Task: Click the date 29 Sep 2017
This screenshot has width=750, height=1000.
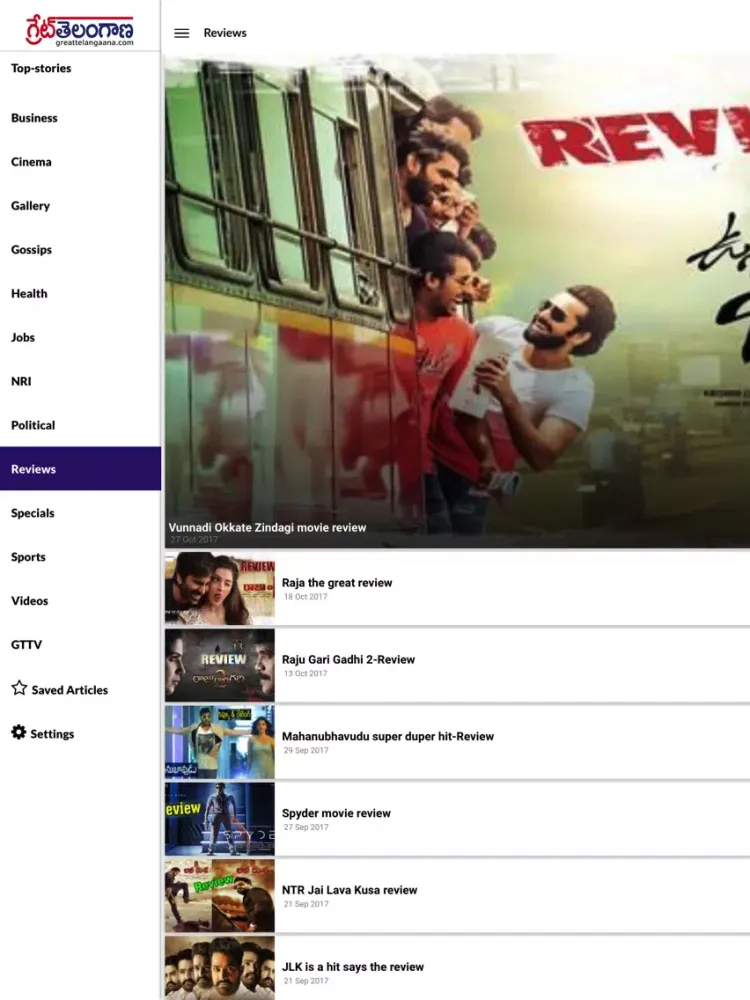Action: point(306,751)
